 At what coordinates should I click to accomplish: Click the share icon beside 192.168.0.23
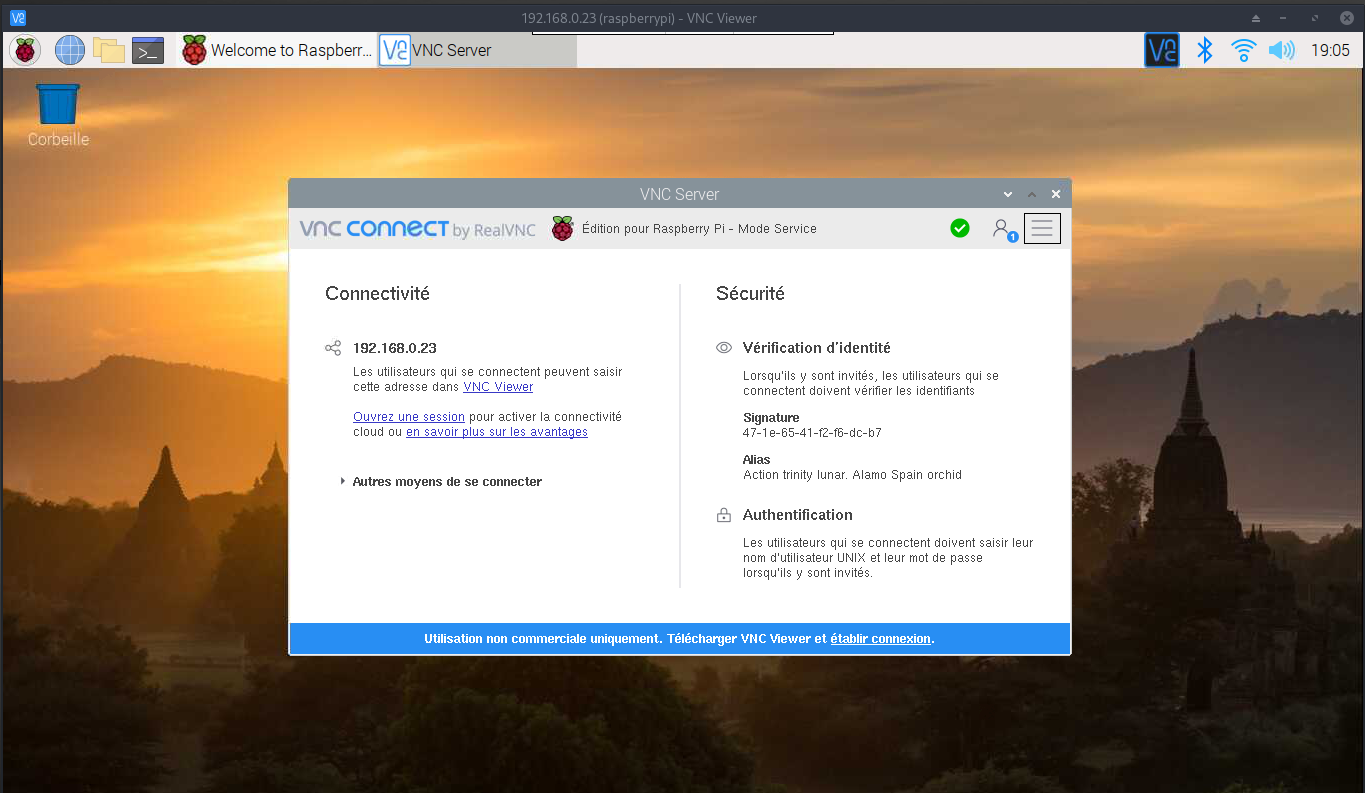pyautogui.click(x=333, y=348)
